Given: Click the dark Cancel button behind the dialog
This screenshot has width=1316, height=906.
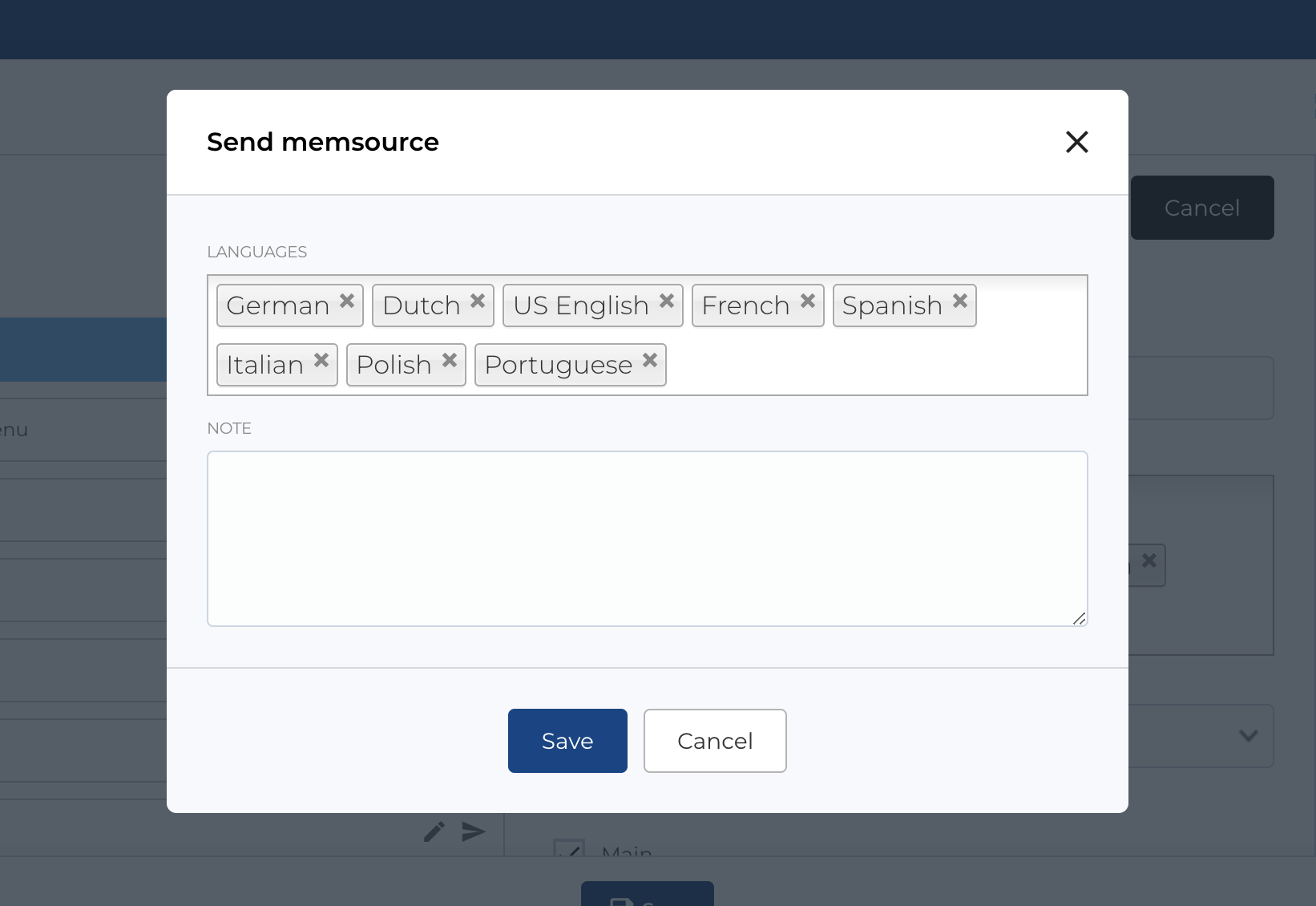Looking at the screenshot, I should point(1201,207).
